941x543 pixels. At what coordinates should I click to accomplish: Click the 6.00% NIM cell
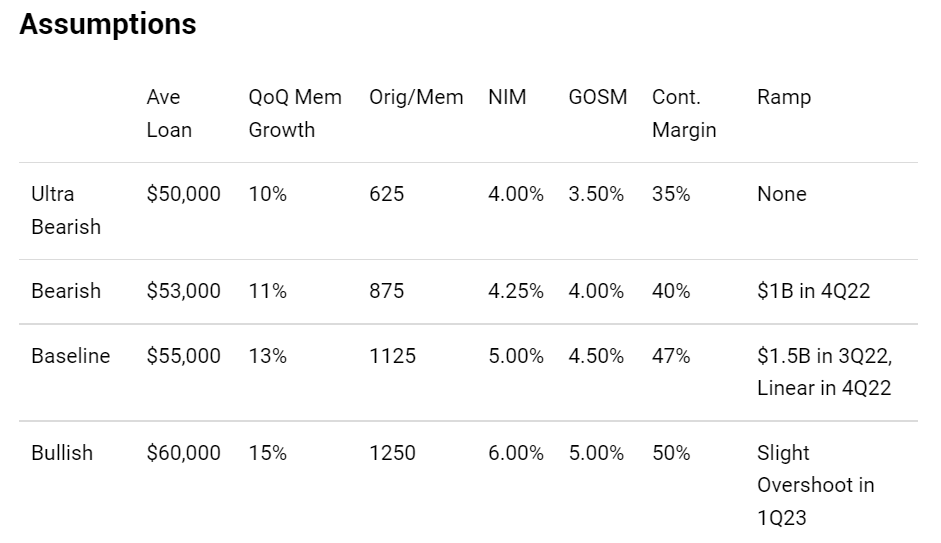coord(516,453)
